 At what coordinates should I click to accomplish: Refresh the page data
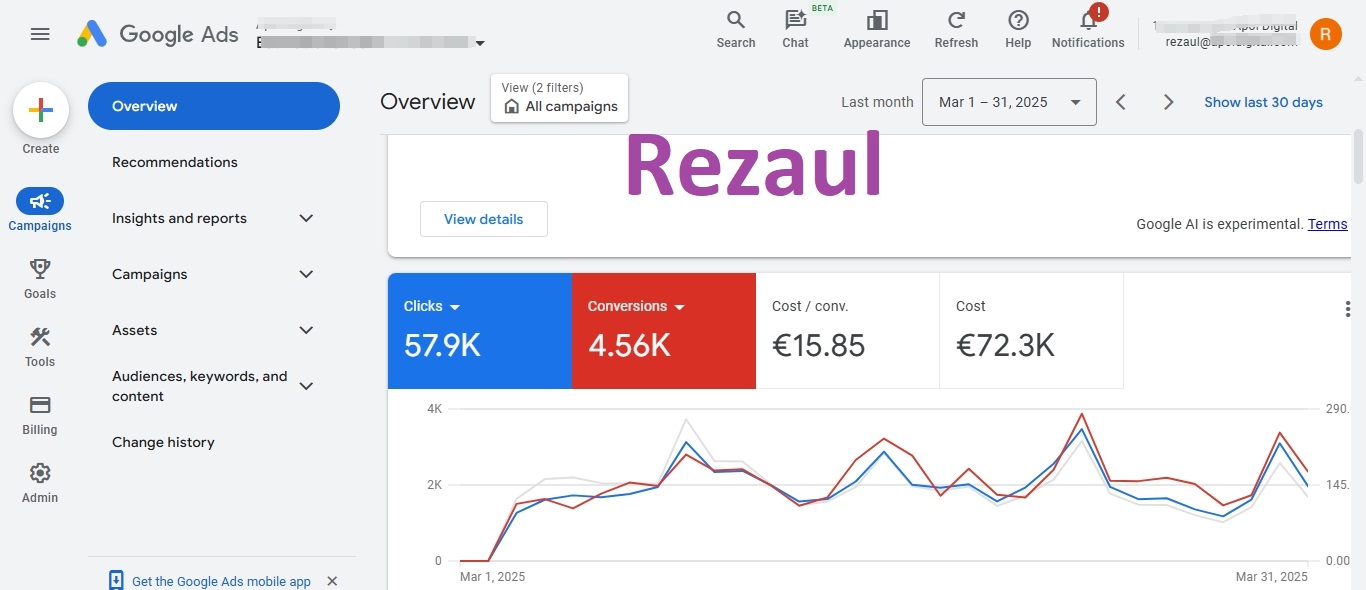[x=956, y=29]
